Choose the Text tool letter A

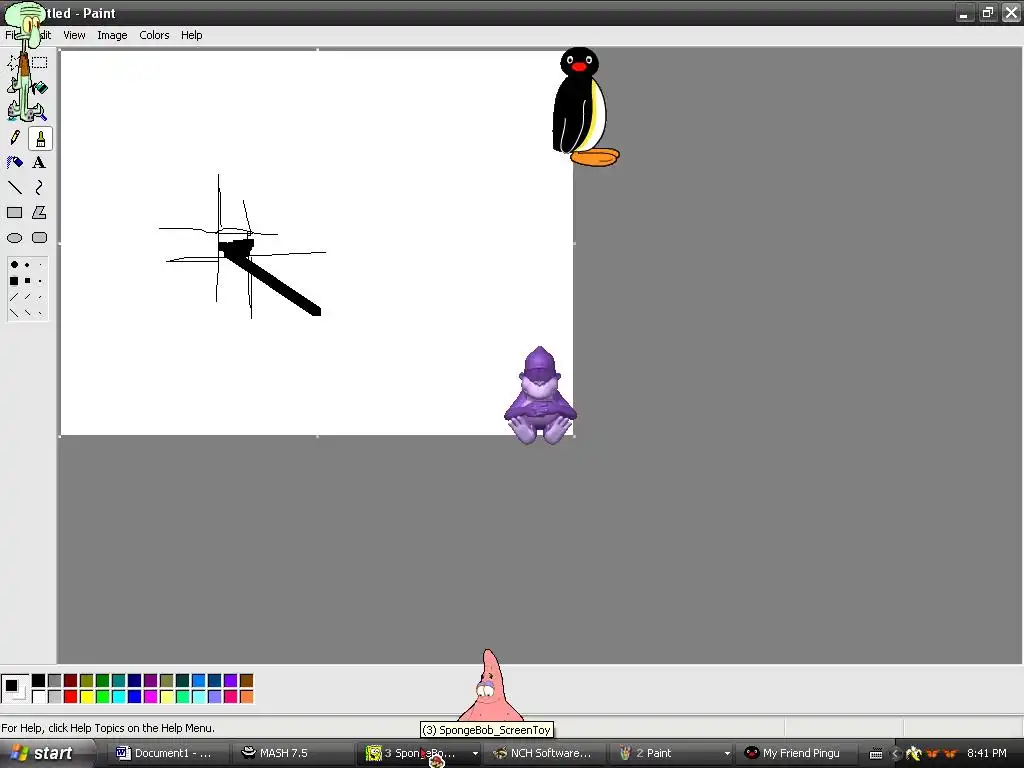[x=40, y=163]
